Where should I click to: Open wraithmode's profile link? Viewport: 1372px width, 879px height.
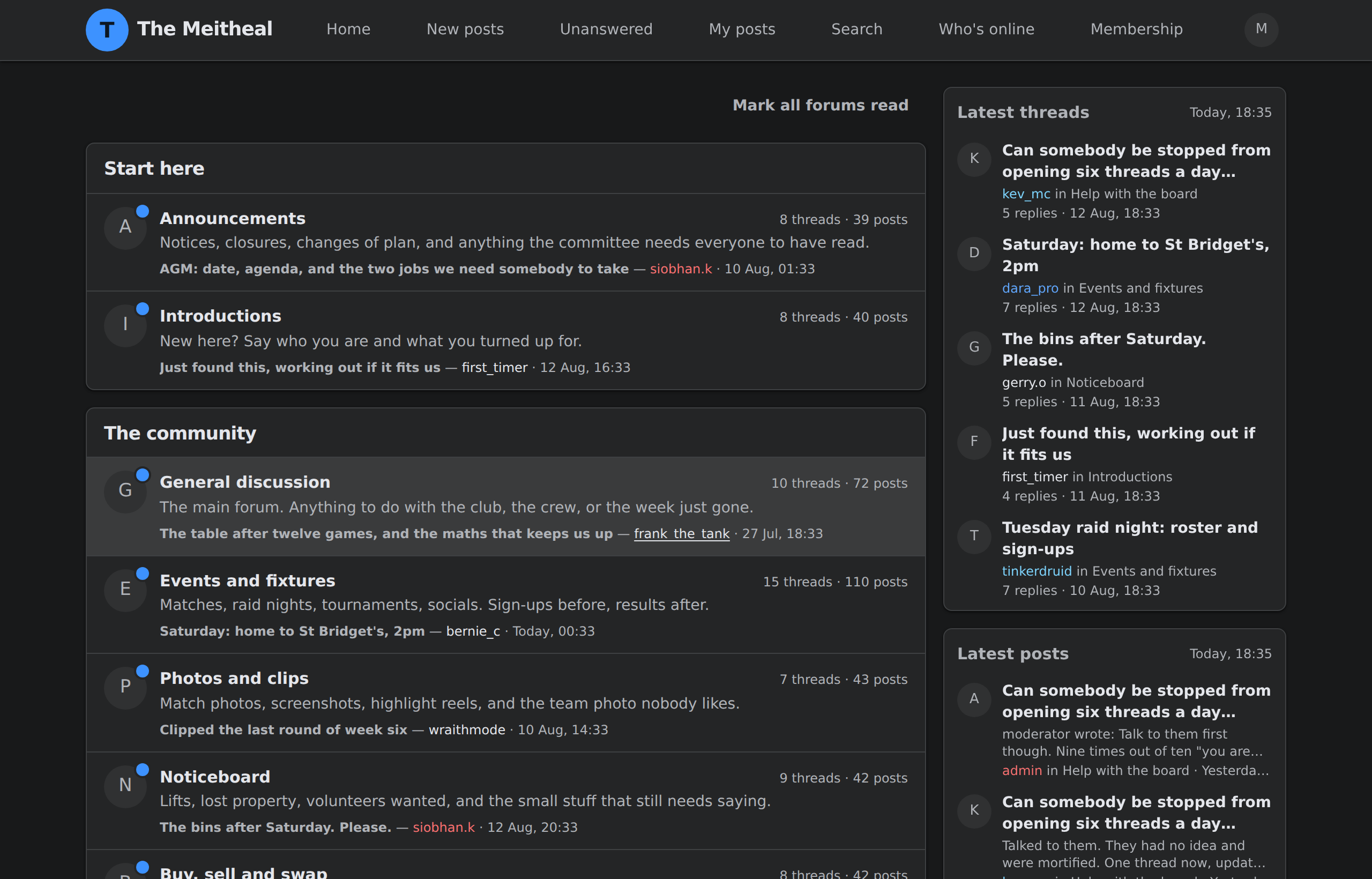[467, 730]
